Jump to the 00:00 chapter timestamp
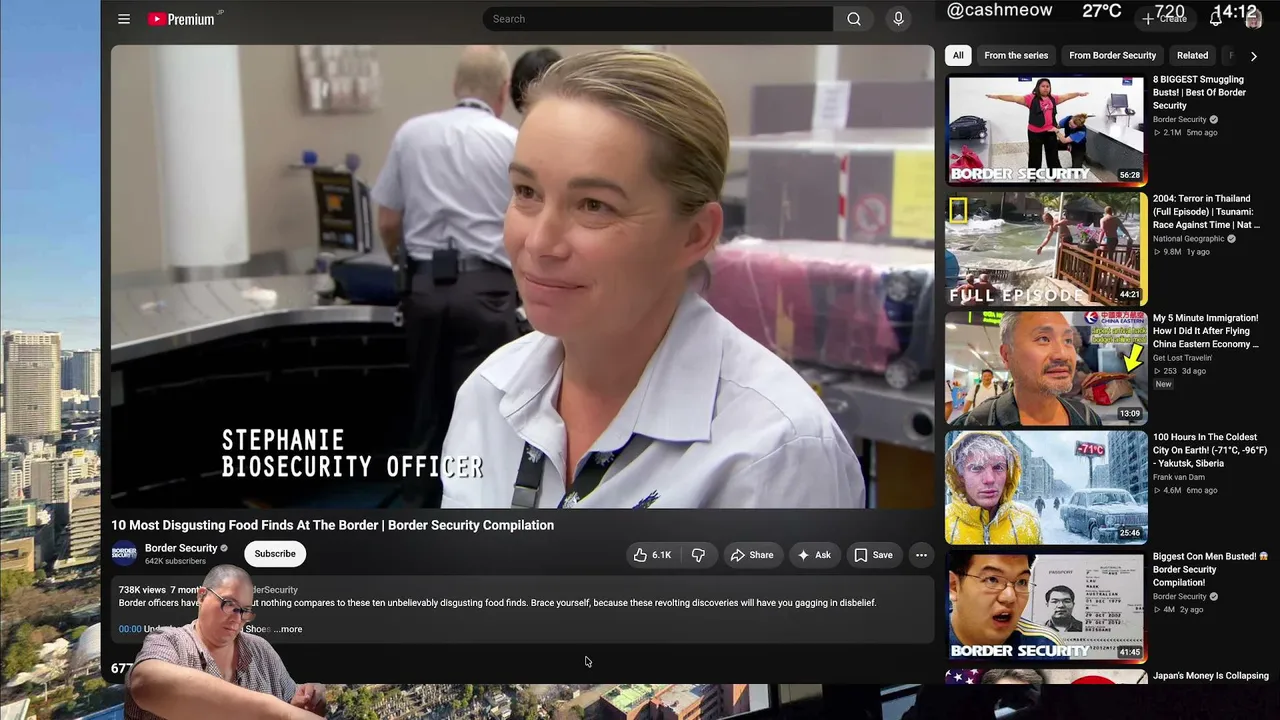The width and height of the screenshot is (1280, 720). click(x=130, y=629)
